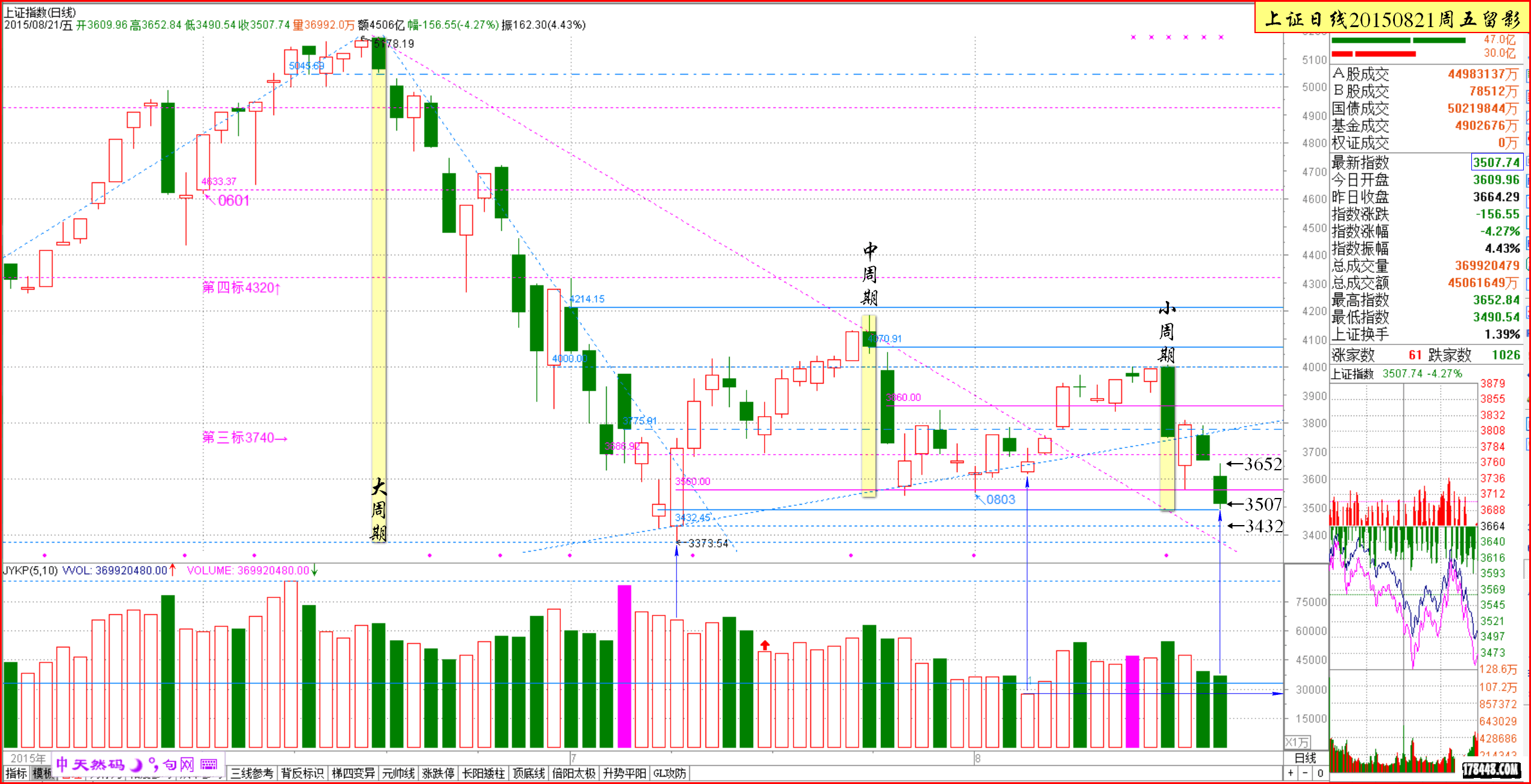Select the 升势平阳 indicator tab
The width and height of the screenshot is (1531, 784).
[x=624, y=773]
